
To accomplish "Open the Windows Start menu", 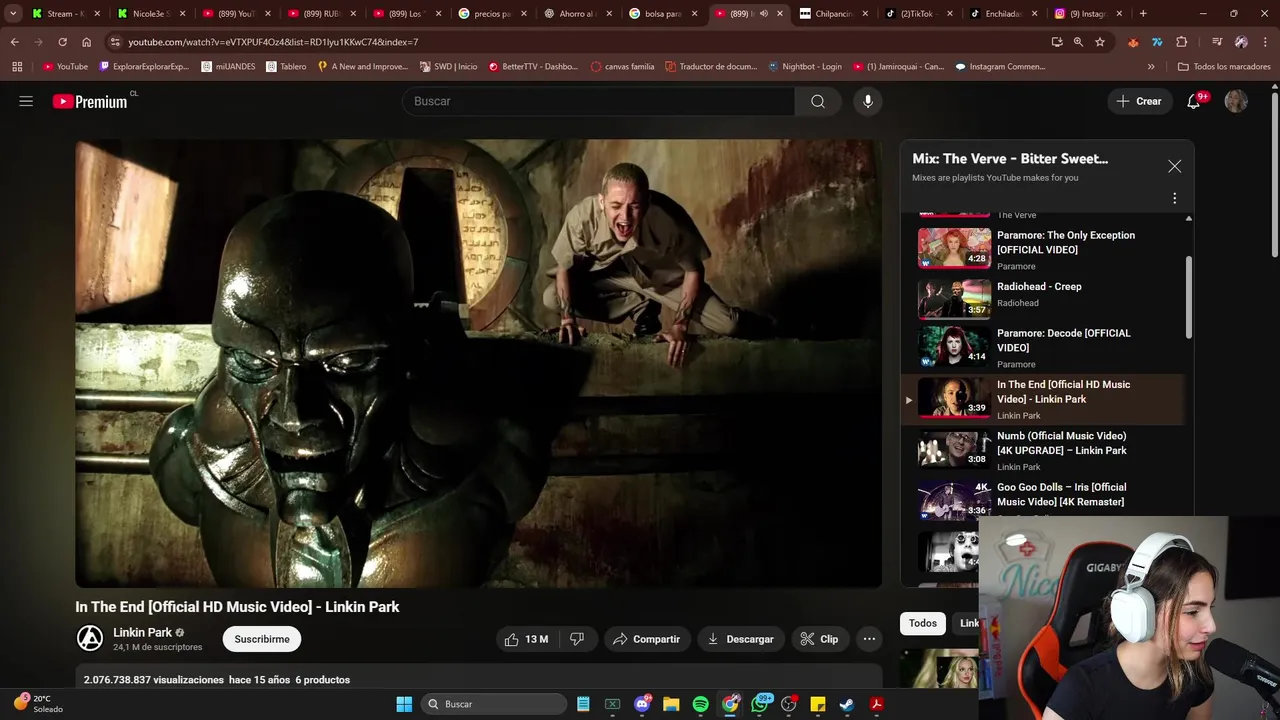I will pos(404,704).
